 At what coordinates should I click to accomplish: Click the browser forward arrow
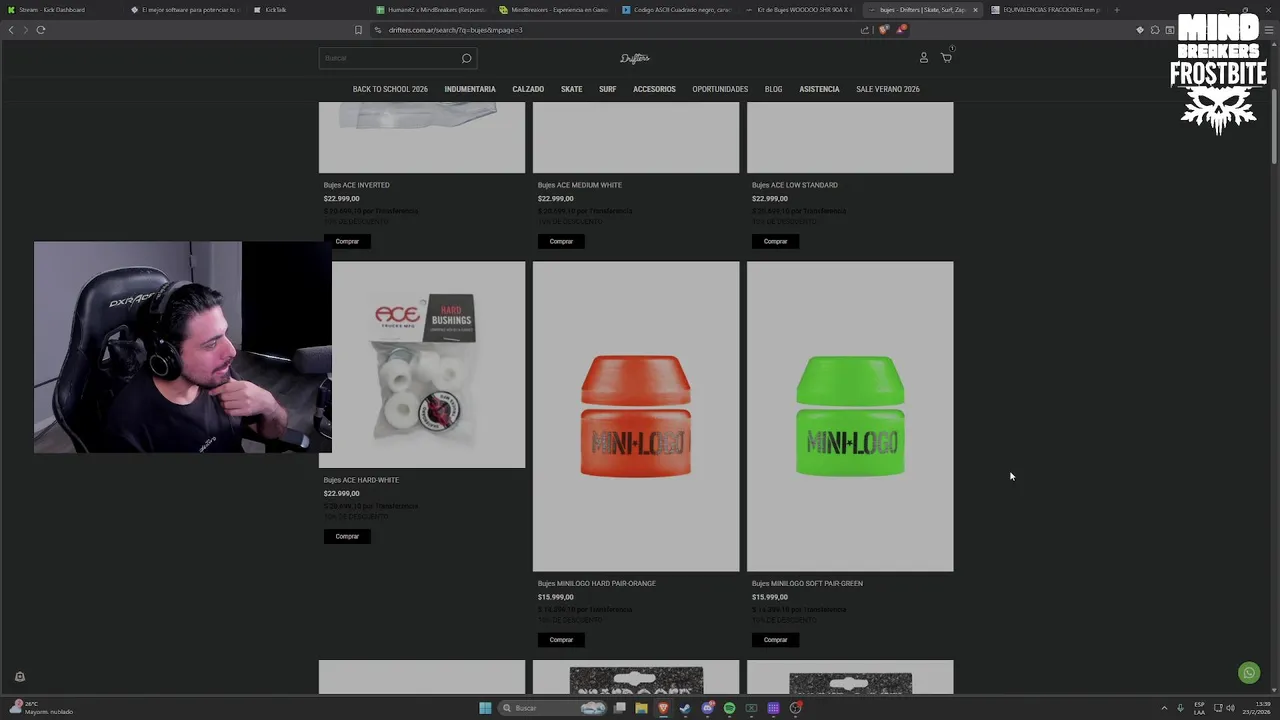(x=26, y=30)
